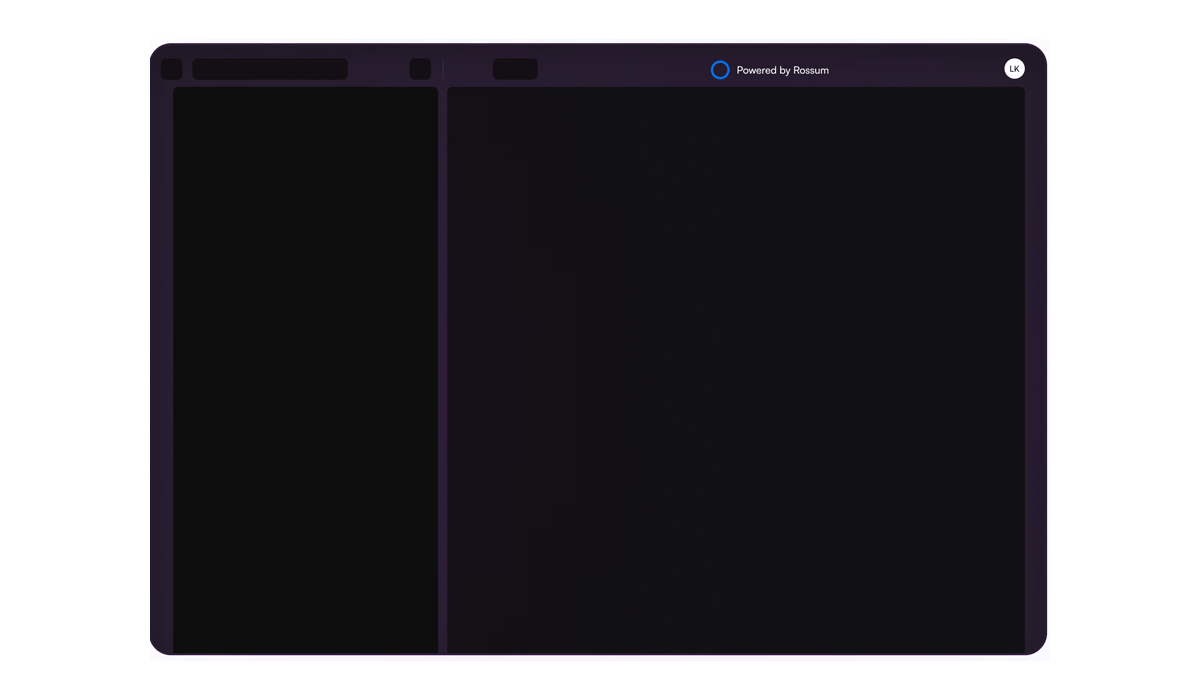Click the top edge of the right panel

point(735,89)
